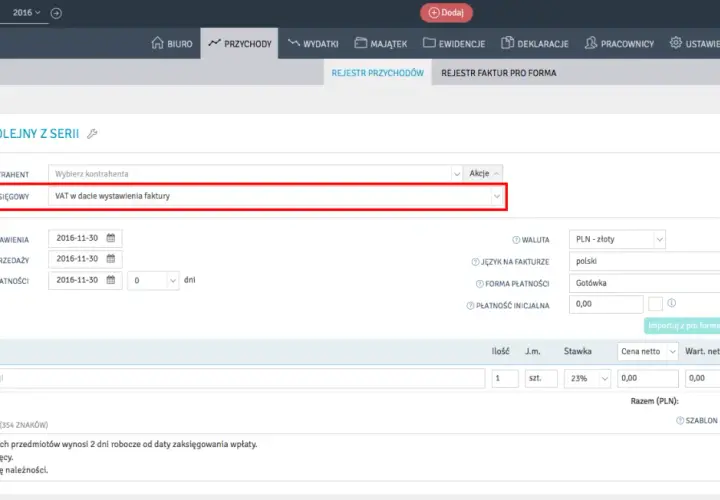The image size is (720, 500).
Task: Click the help icon beside SZABLON
Action: click(680, 421)
